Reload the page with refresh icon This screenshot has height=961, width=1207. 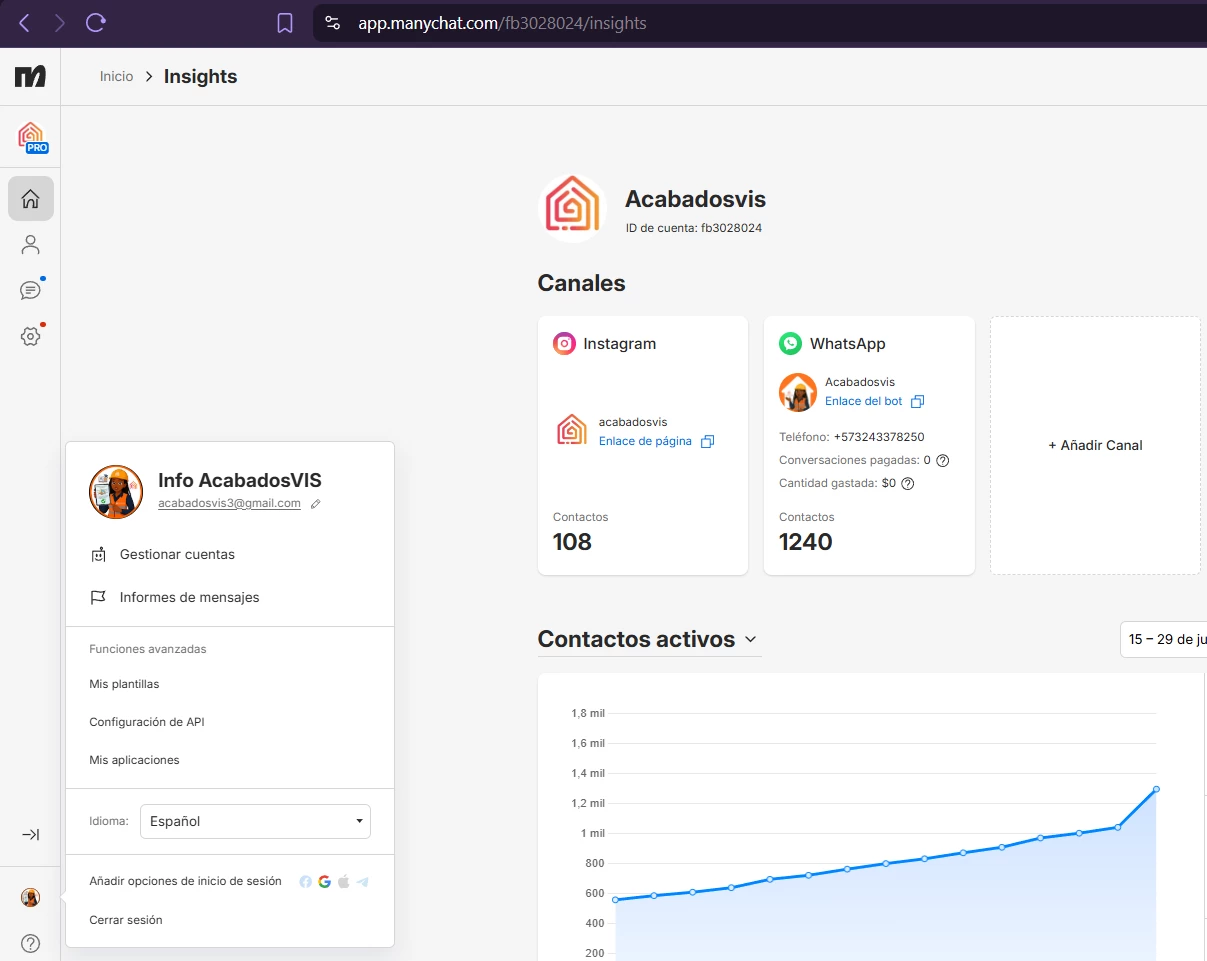click(x=96, y=22)
